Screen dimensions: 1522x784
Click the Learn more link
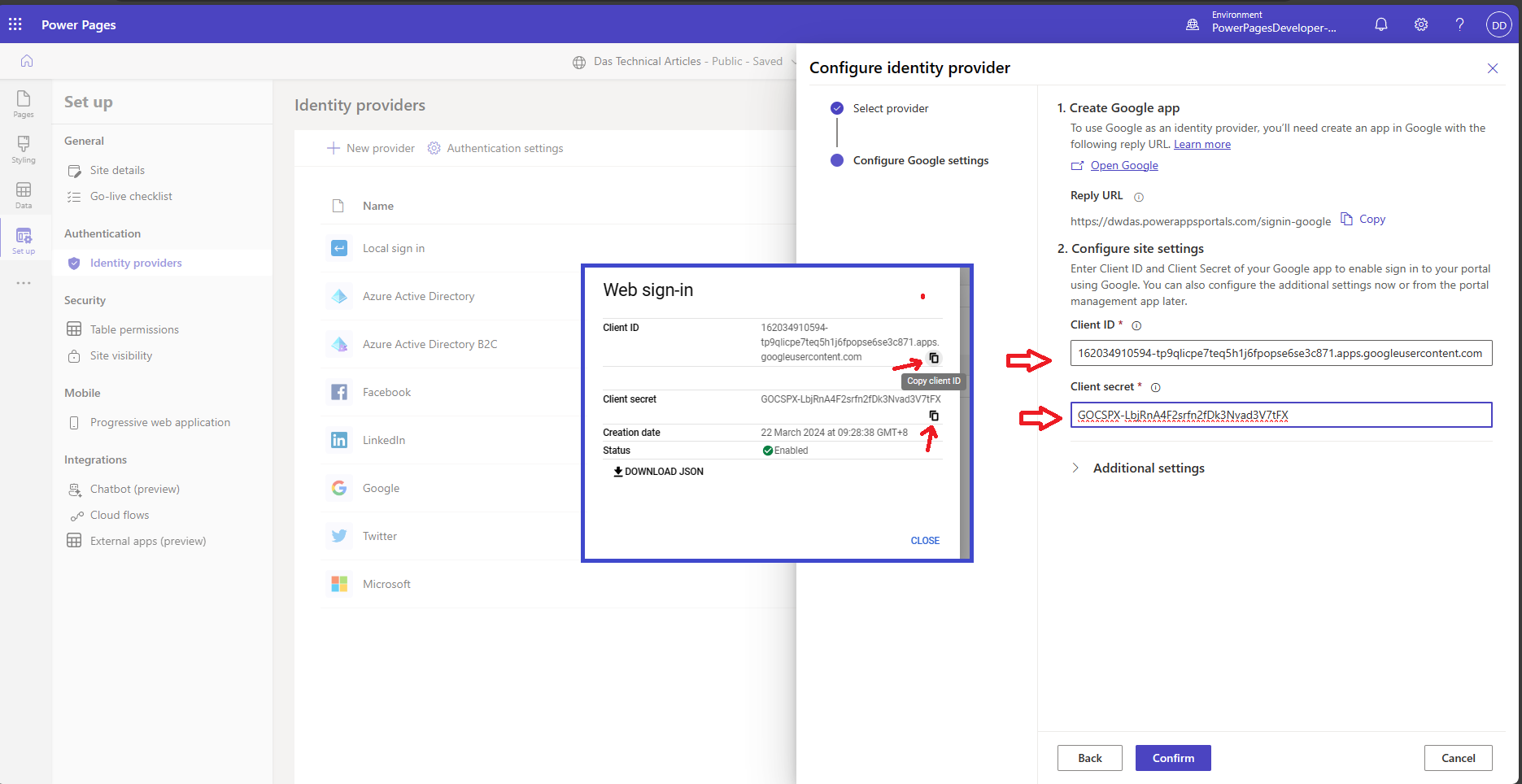click(1201, 144)
